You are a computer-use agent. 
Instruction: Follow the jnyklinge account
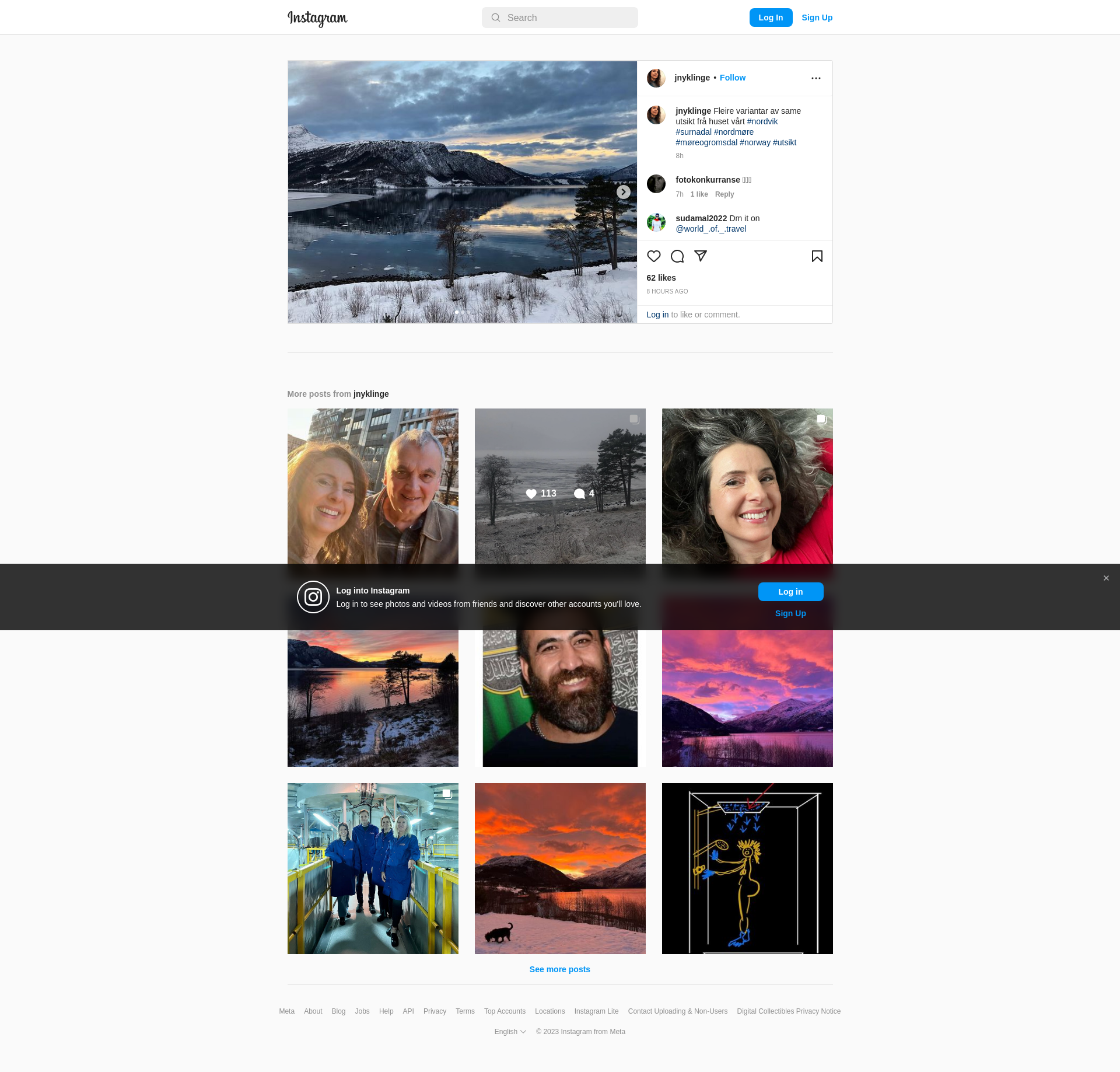732,78
